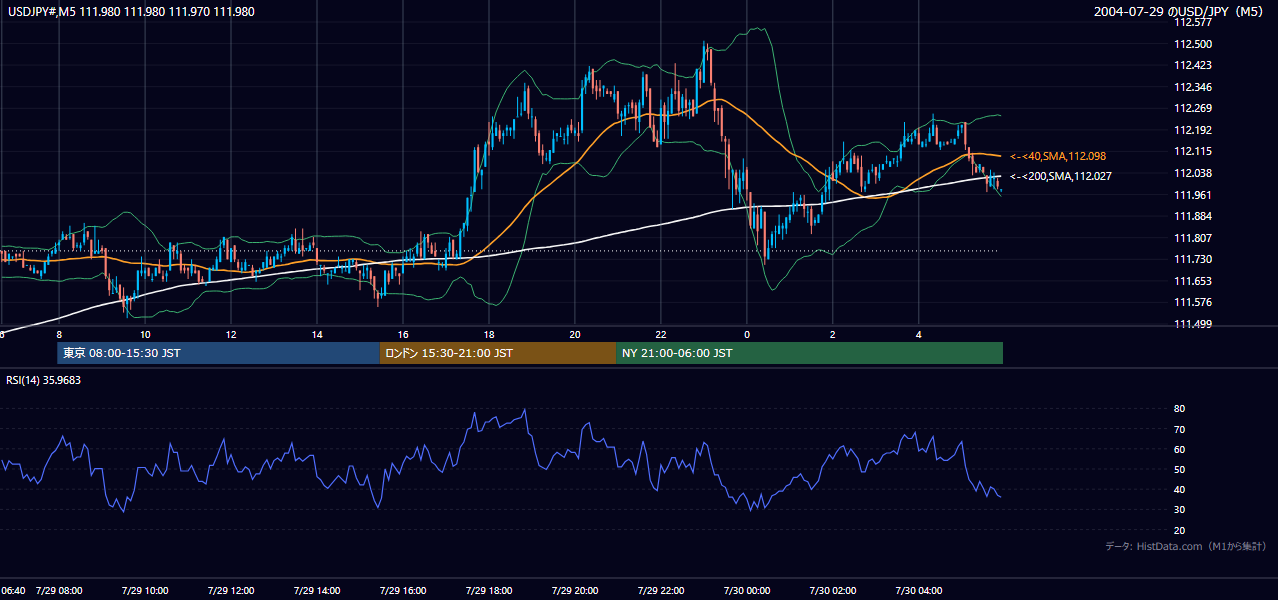The image size is (1278, 600).
Task: Click the 7/30 02:00 bottom time label
Action: tap(833, 591)
